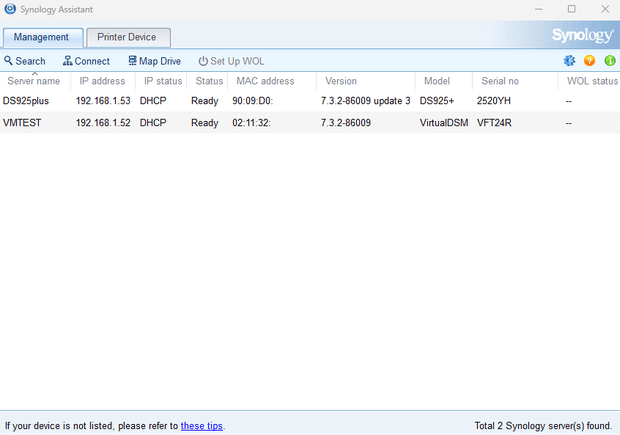Click version 7.3.2-86009 update 3
Image resolution: width=620 pixels, height=435 pixels.
[365, 101]
